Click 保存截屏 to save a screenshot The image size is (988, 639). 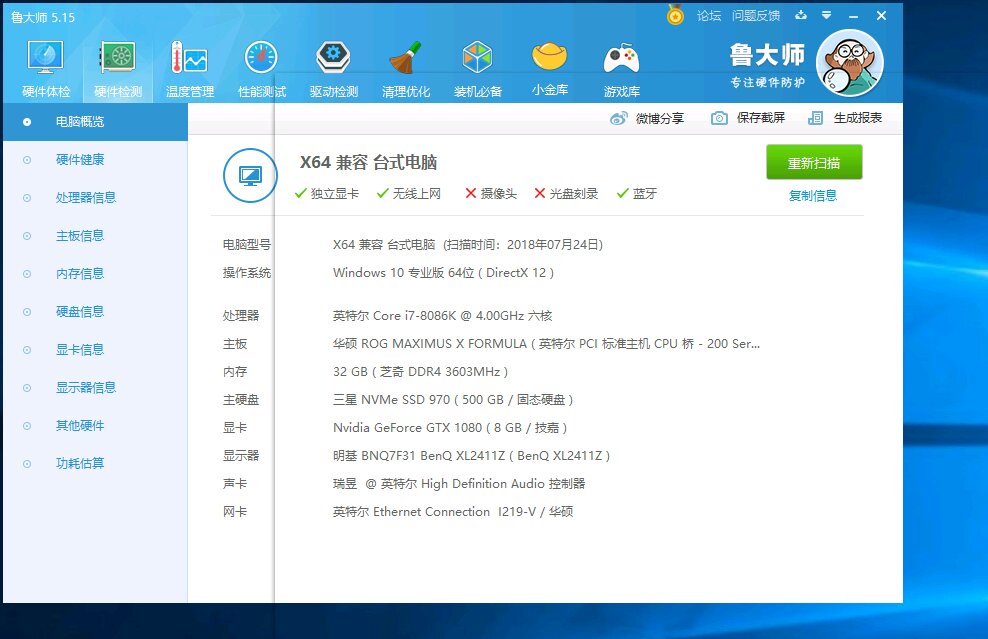point(748,118)
